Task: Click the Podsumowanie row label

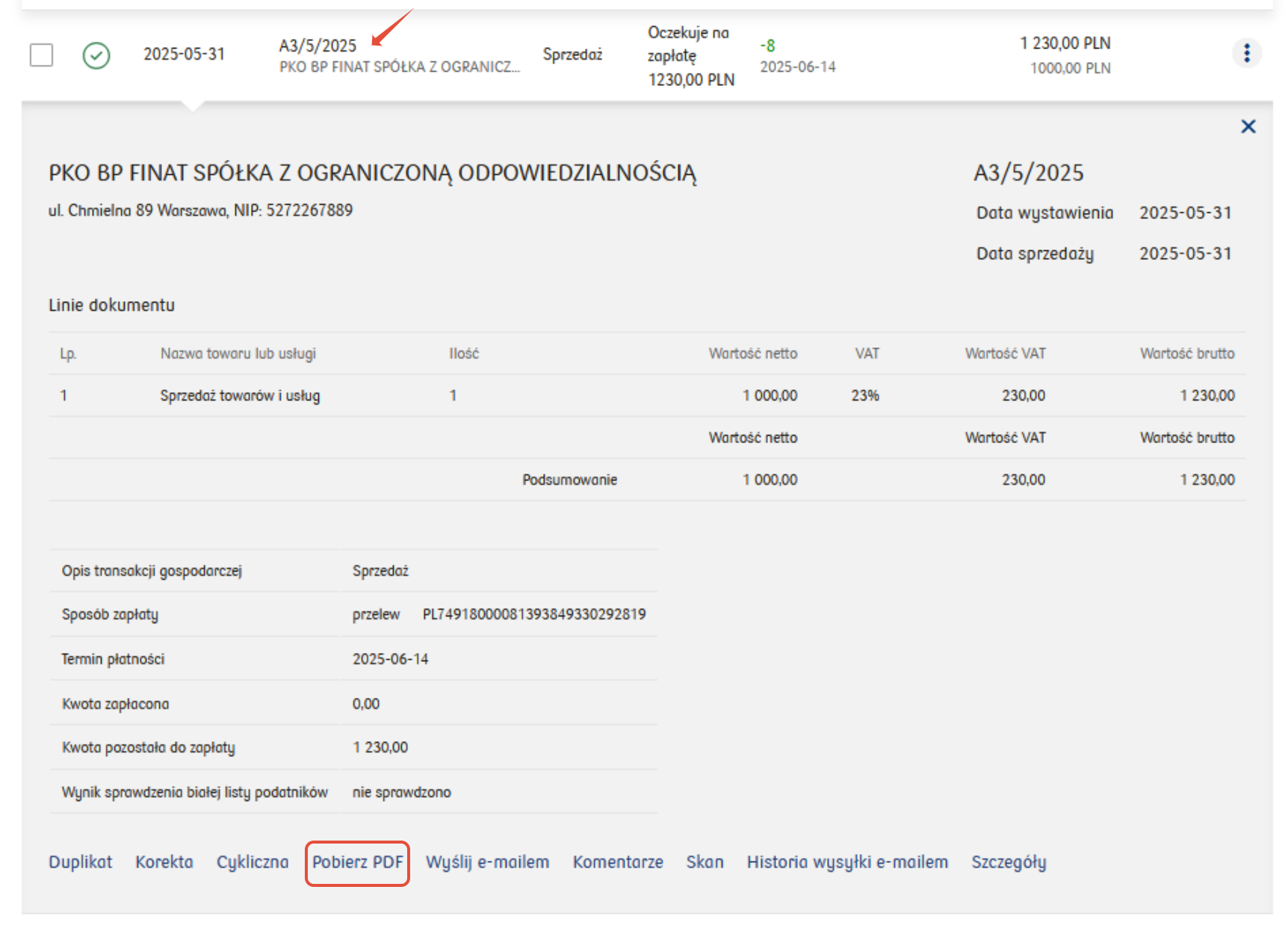Action: pos(569,480)
